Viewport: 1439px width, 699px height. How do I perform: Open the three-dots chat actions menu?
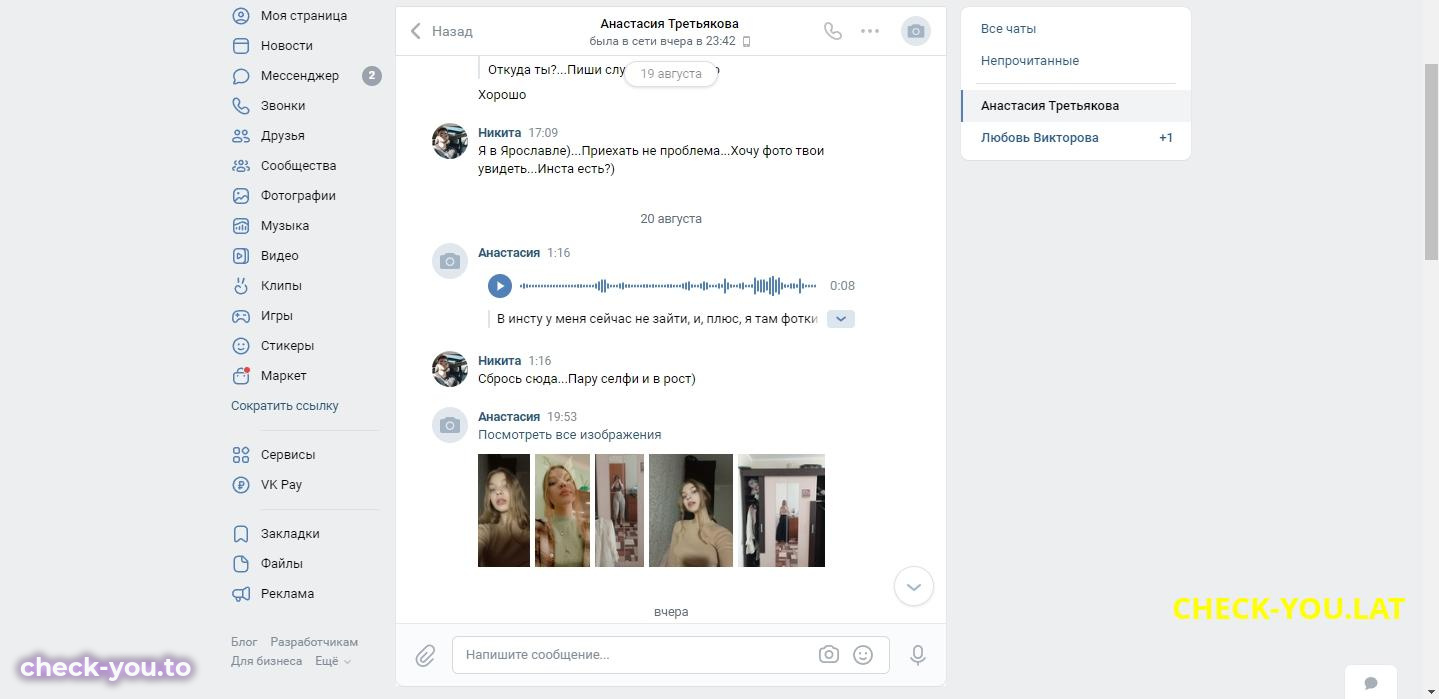point(870,31)
